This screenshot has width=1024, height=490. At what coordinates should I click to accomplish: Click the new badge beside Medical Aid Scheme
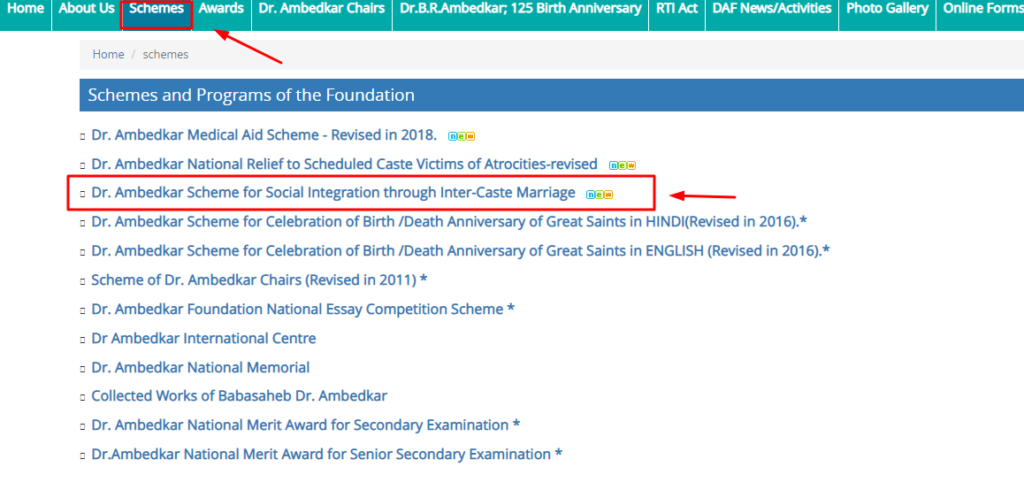click(x=461, y=137)
